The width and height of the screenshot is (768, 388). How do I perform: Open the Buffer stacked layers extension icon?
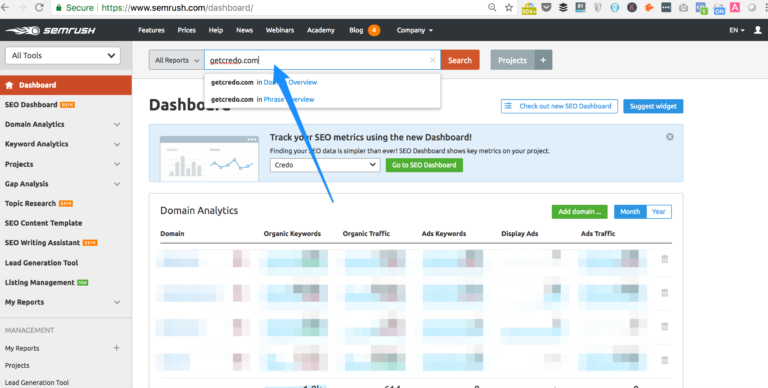(563, 7)
